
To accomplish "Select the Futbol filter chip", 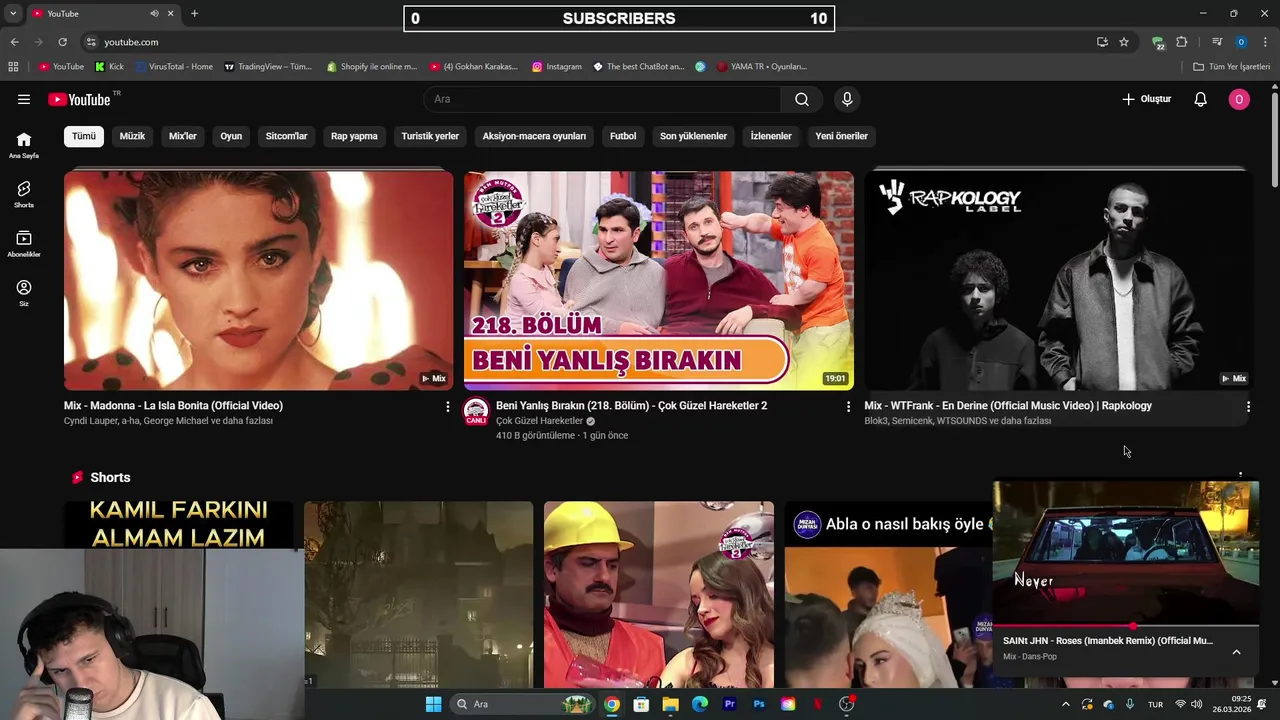I will tap(623, 136).
